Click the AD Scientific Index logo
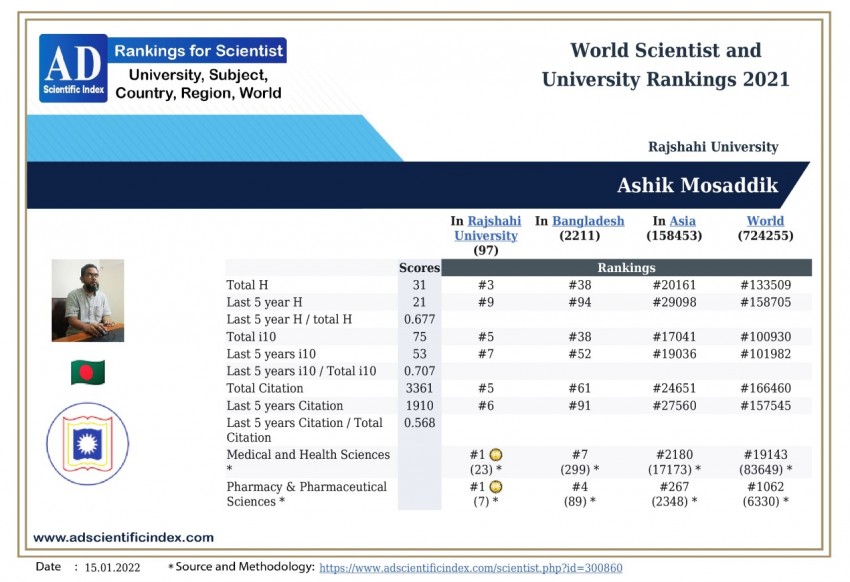Viewport: 850px width, 582px height. [73, 68]
